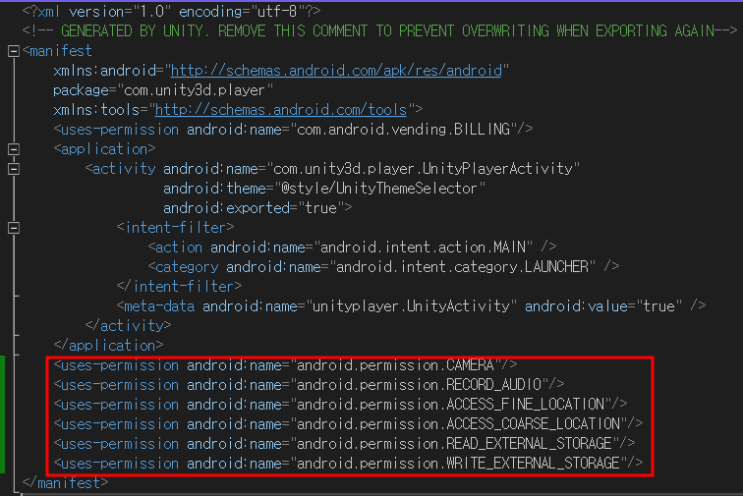Click the closing intent-filter tag
Screen dimensions: 743x496
coord(179,287)
